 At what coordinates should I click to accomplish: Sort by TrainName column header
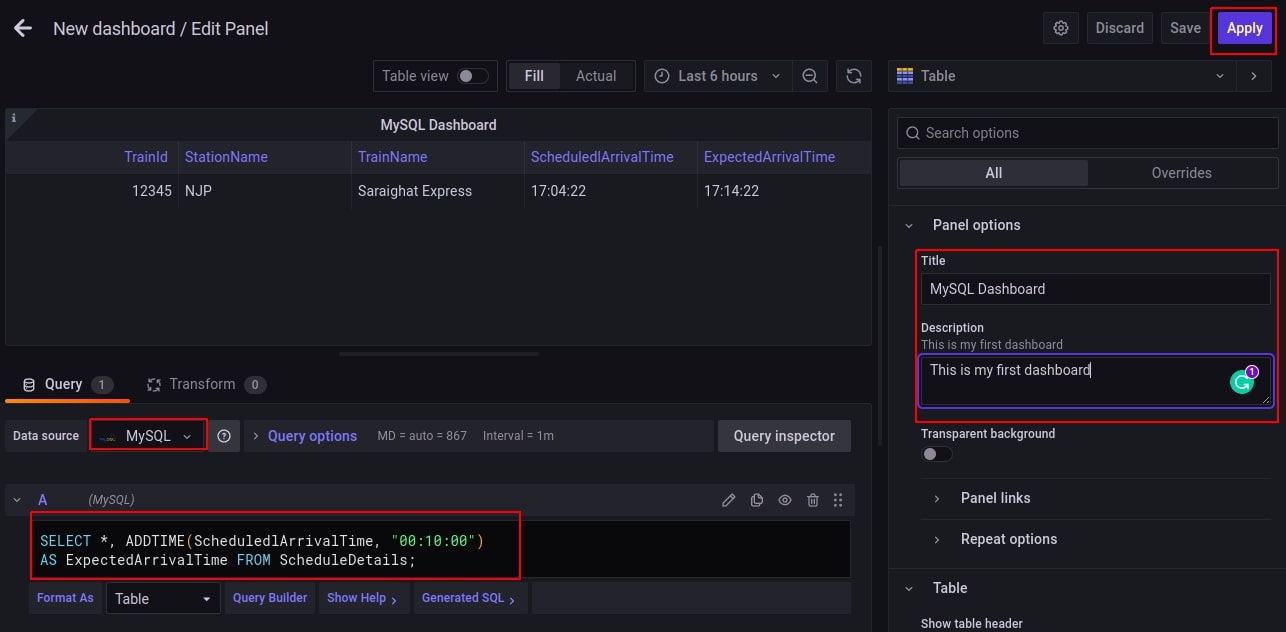point(393,157)
